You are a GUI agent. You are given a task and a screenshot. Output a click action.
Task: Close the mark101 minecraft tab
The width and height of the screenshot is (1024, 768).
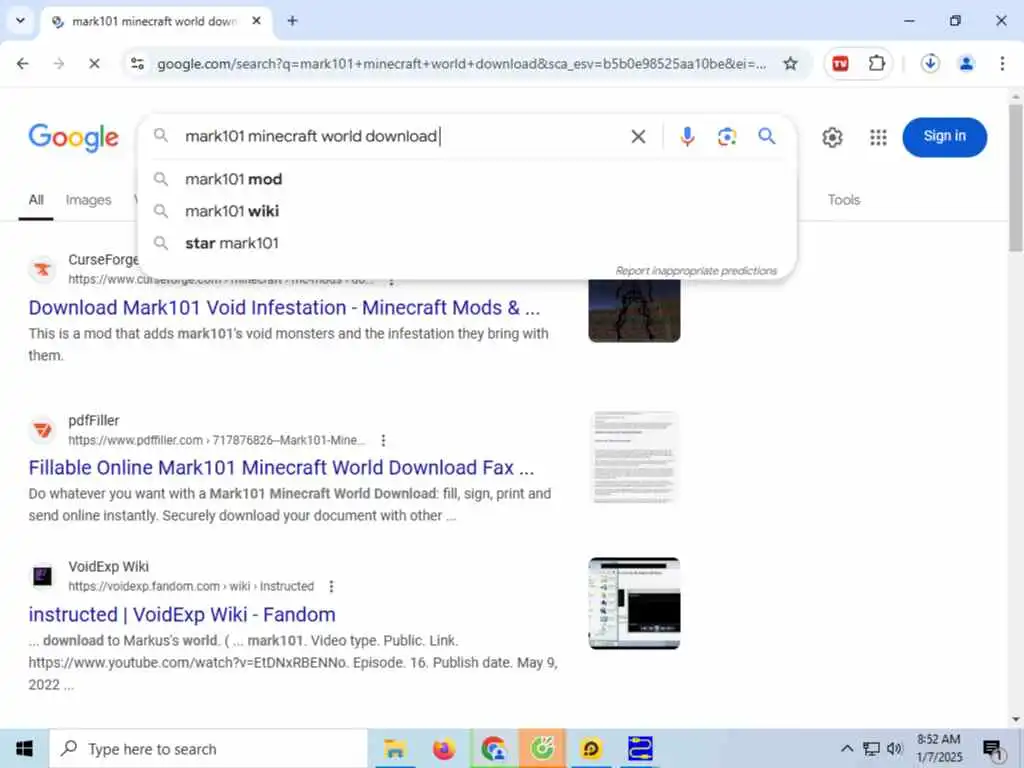(x=257, y=21)
